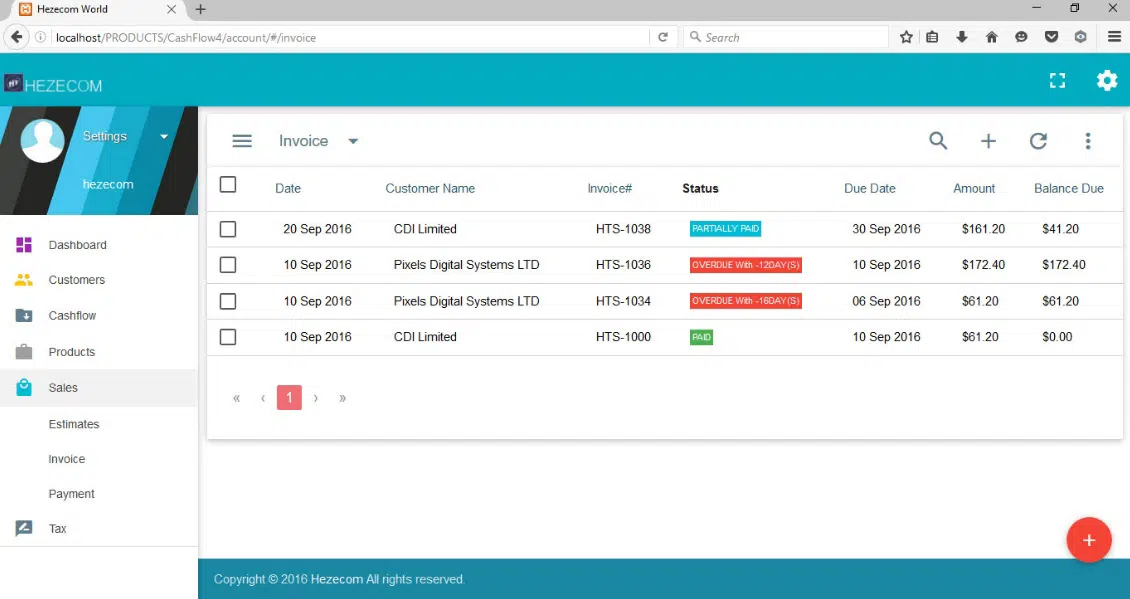Click the plus icon in invoice toolbar
Screen dimensions: 1130x599
coord(988,141)
